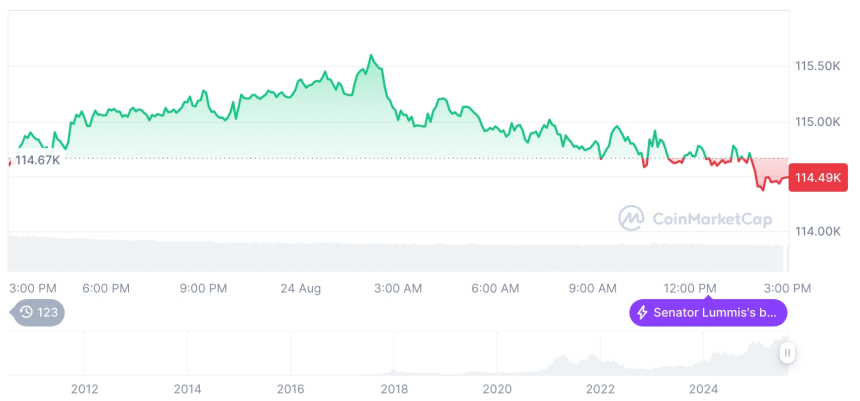Click the gray volume bars under the chart

[x=400, y=254]
